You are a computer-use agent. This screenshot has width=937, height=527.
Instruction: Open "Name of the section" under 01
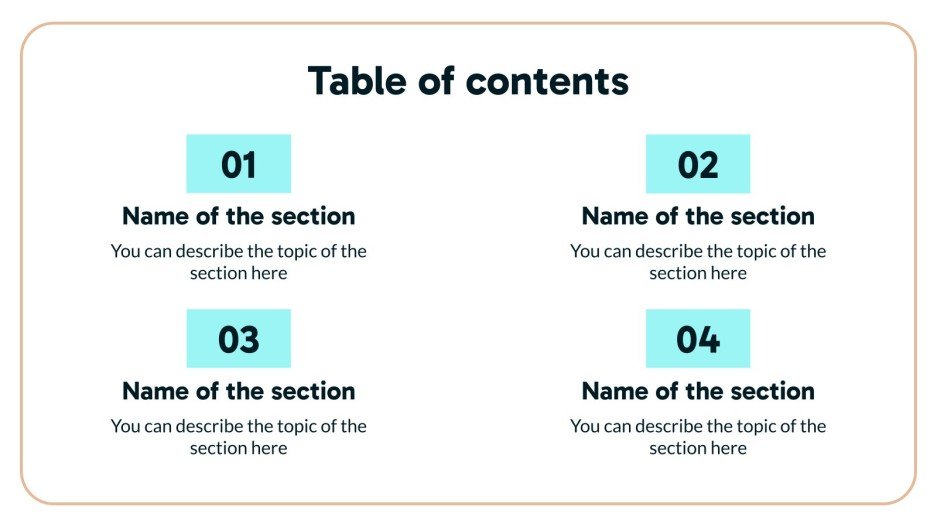(238, 216)
